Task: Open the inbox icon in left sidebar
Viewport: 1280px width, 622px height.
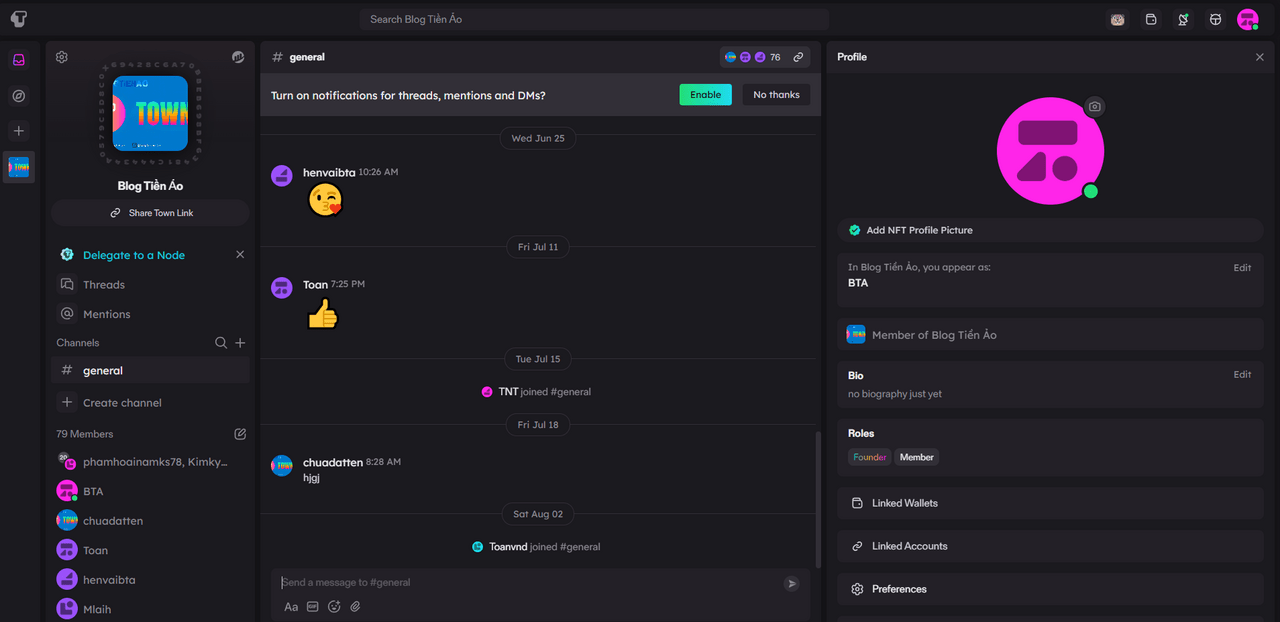Action: (19, 60)
